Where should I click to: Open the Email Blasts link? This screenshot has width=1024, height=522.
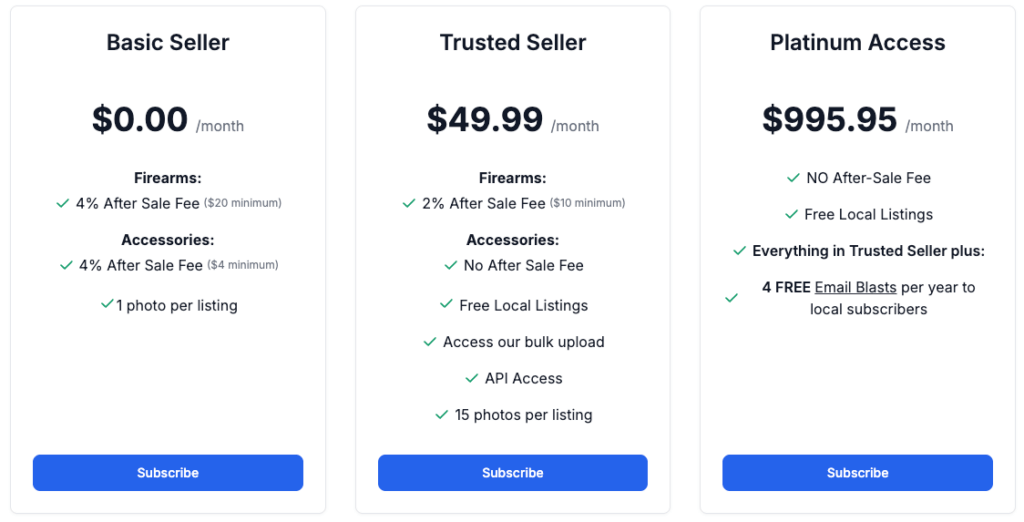[855, 287]
